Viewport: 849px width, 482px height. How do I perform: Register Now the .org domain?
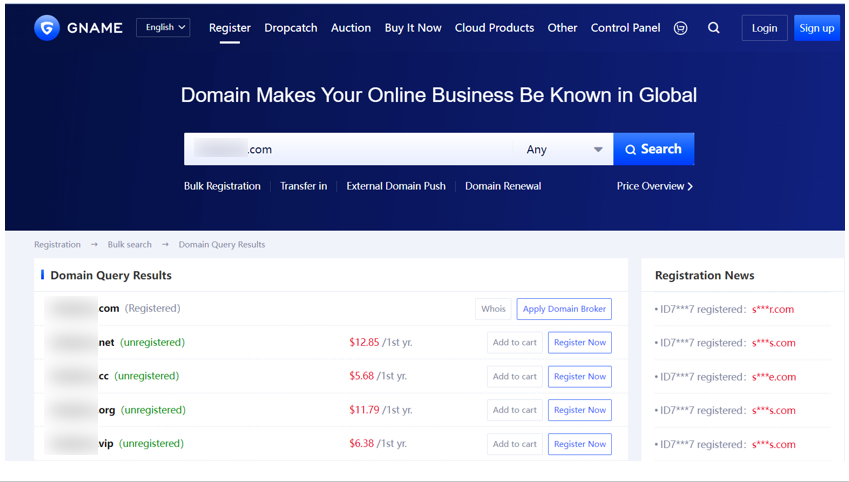tap(580, 411)
